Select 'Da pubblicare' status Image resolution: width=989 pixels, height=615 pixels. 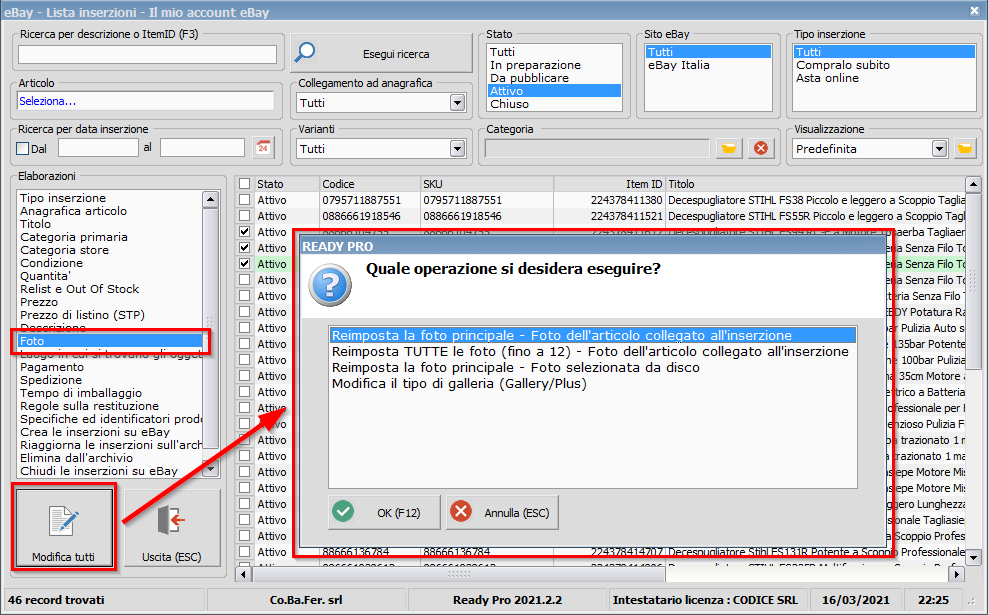click(554, 78)
